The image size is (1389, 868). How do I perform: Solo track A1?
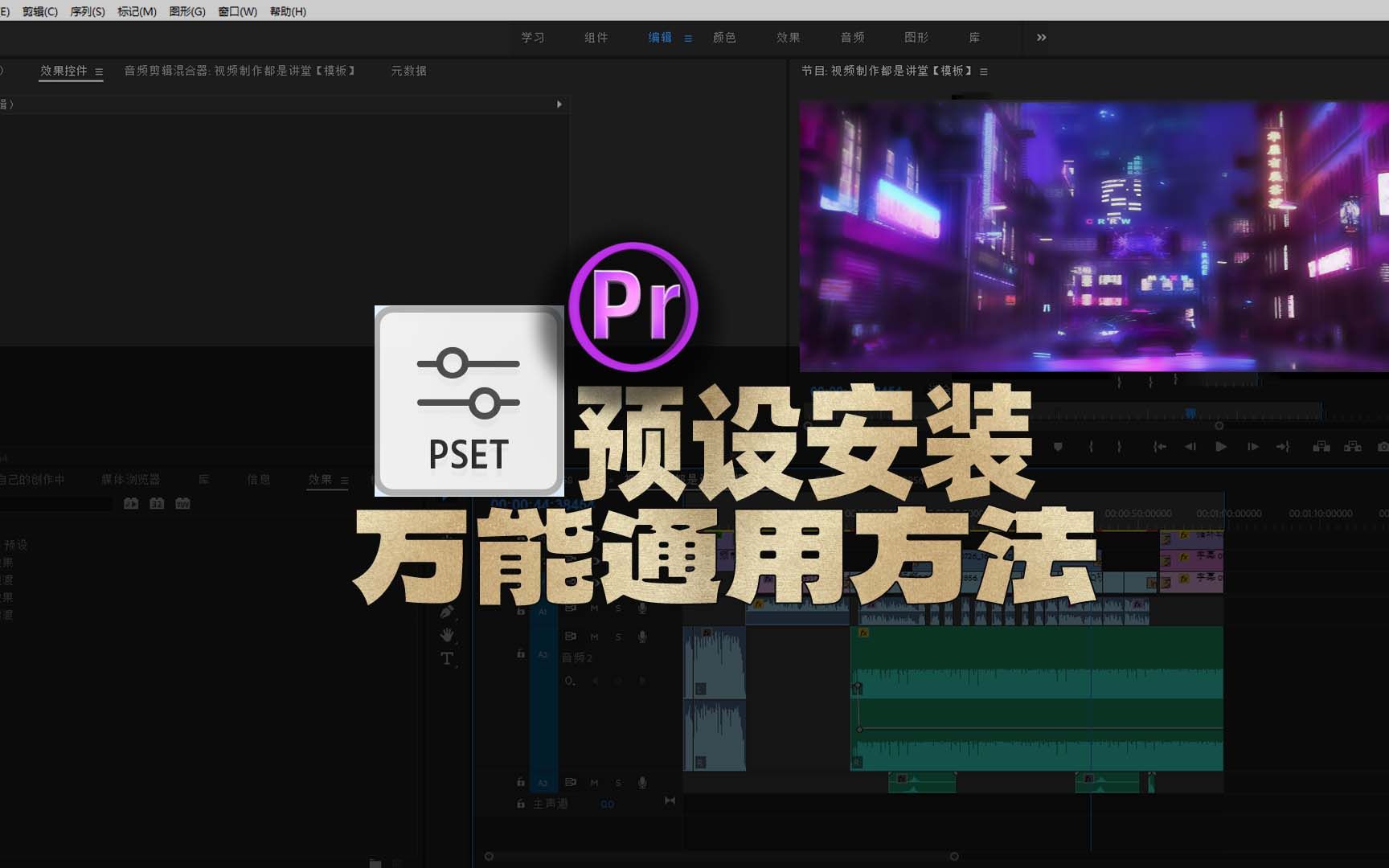coord(618,609)
